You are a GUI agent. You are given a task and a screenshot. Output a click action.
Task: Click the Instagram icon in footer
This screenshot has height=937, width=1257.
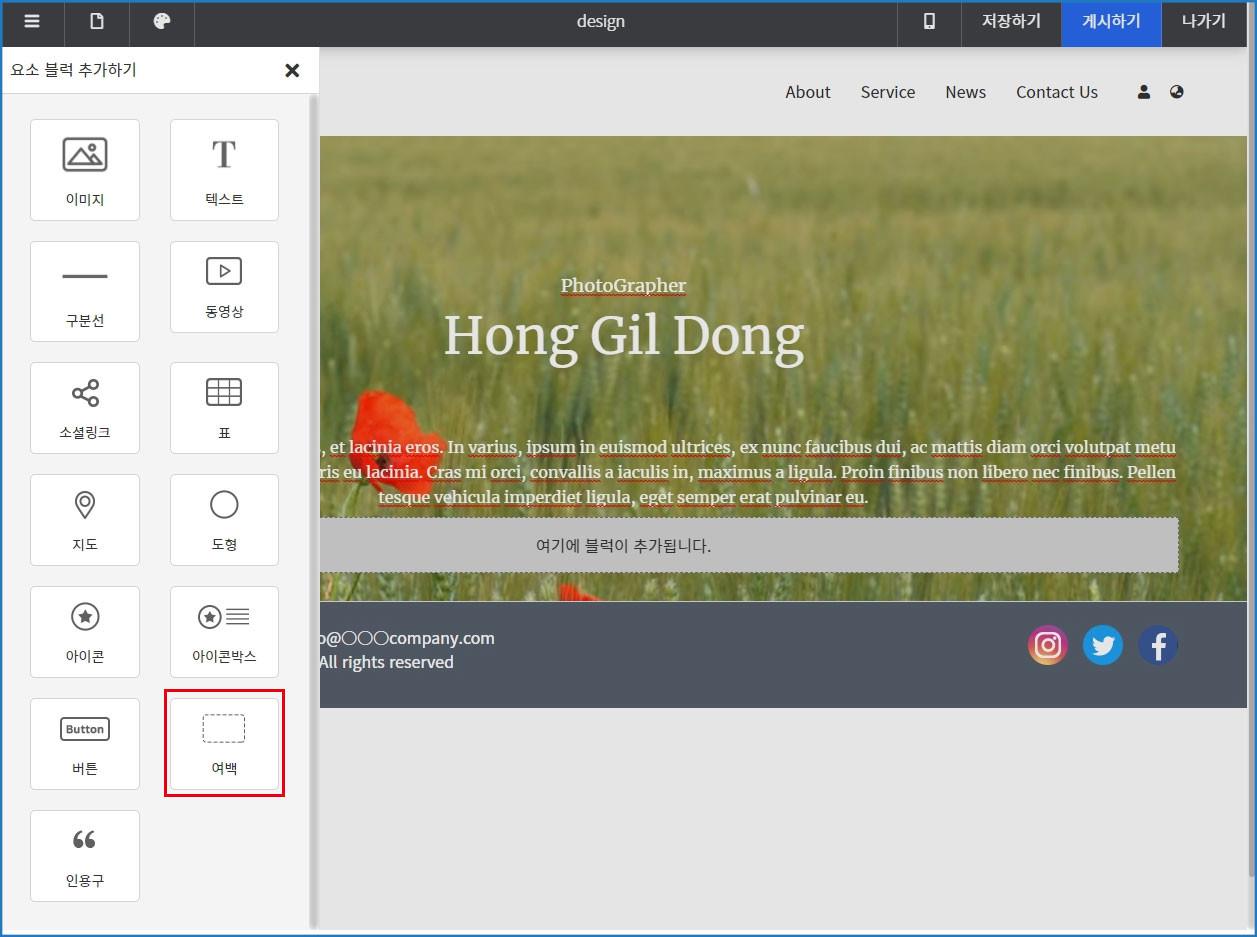coord(1047,646)
